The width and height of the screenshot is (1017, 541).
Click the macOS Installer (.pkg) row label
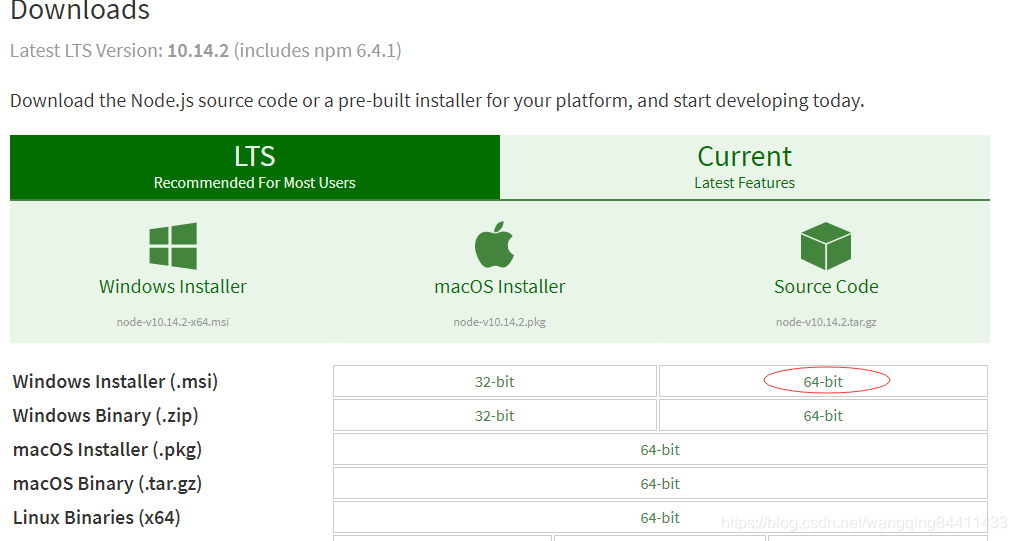[107, 450]
